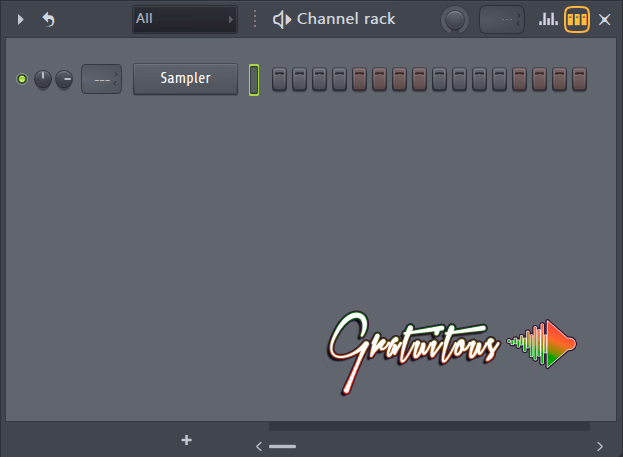Enable step 5 of Sampler
This screenshot has width=623, height=457.
click(360, 79)
